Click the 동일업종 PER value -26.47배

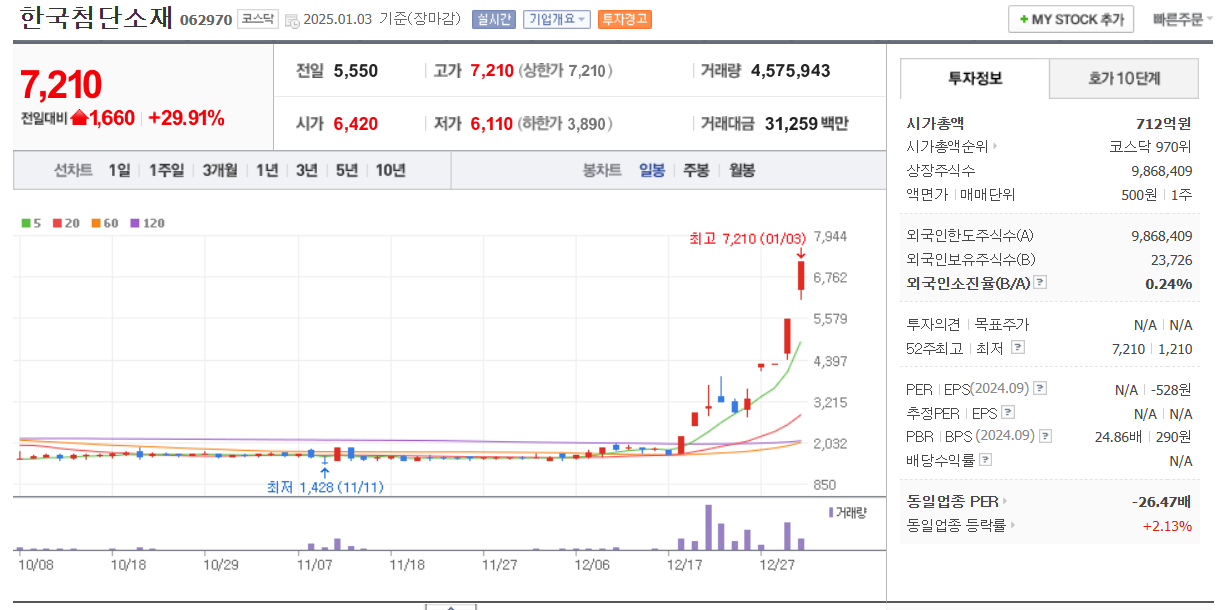pyautogui.click(x=1161, y=501)
